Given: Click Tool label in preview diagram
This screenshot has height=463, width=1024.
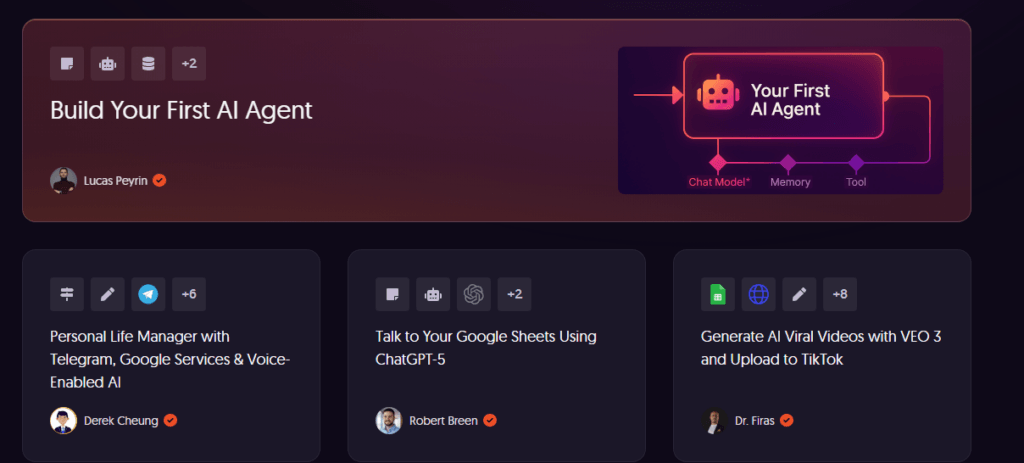Looking at the screenshot, I should click(856, 182).
